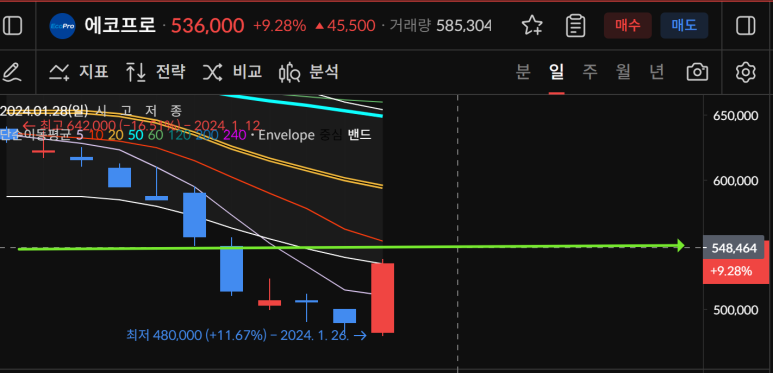Viewport: 773px width, 373px height.
Task: Switch chart to 년 yearly interval
Action: [656, 72]
